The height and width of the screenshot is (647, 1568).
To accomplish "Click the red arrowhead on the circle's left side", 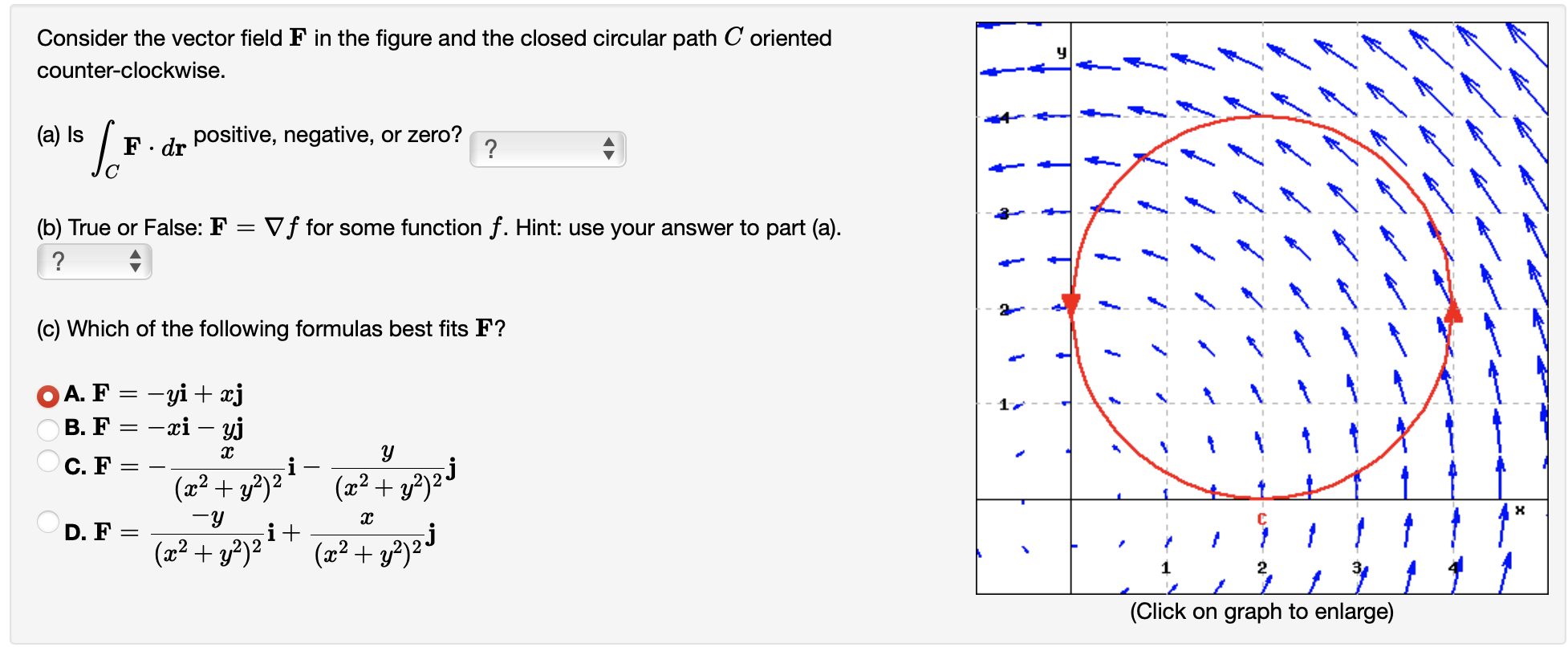I will (x=1070, y=302).
